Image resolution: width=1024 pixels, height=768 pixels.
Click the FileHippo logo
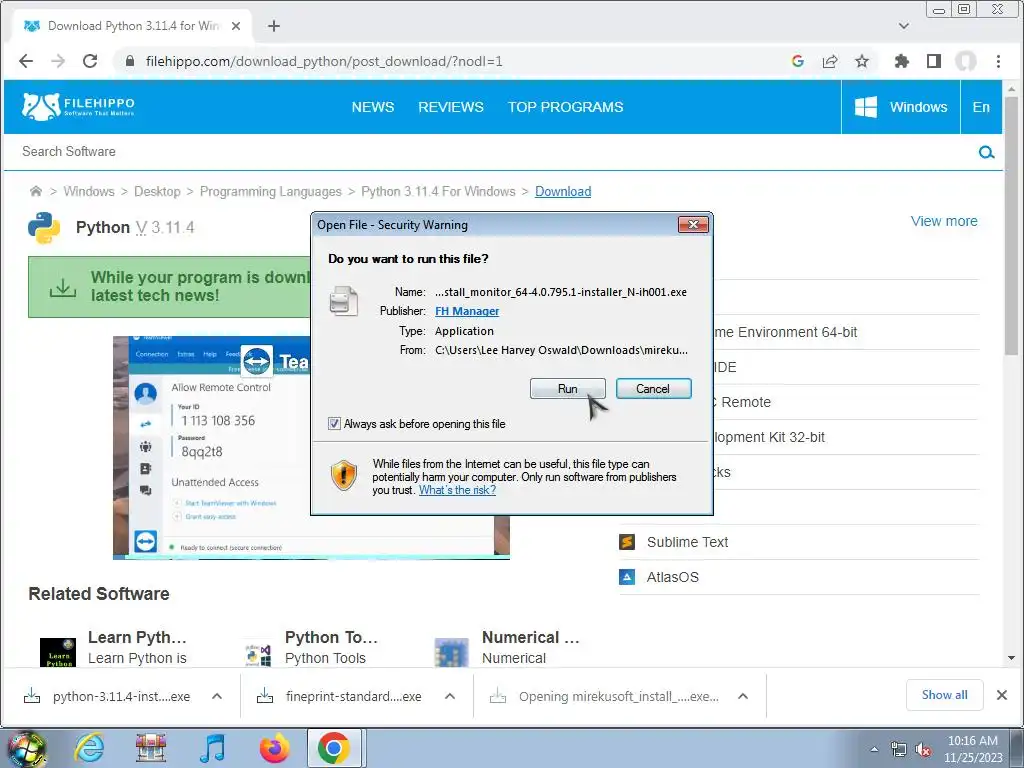coord(78,106)
